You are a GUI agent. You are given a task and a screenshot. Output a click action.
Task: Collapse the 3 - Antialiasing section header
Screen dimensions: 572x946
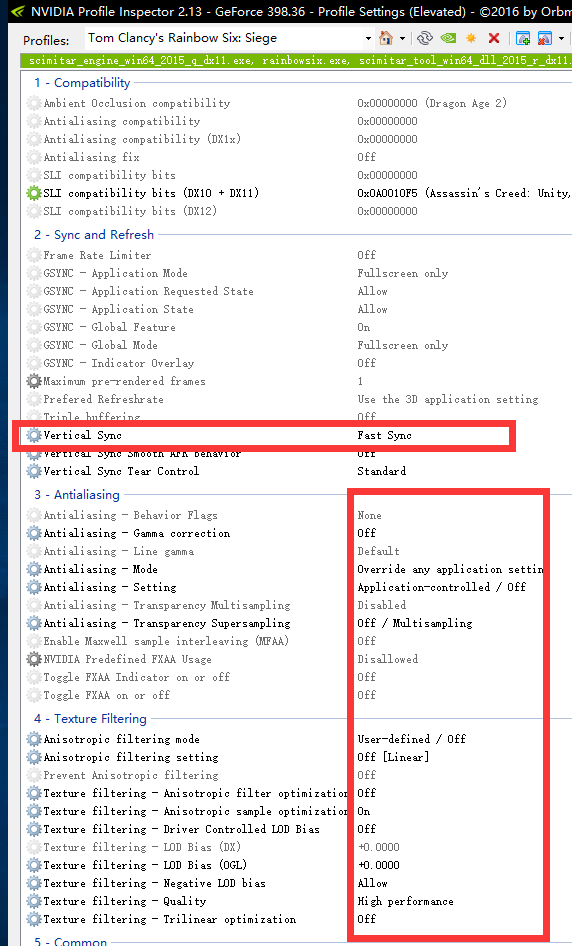[77, 495]
